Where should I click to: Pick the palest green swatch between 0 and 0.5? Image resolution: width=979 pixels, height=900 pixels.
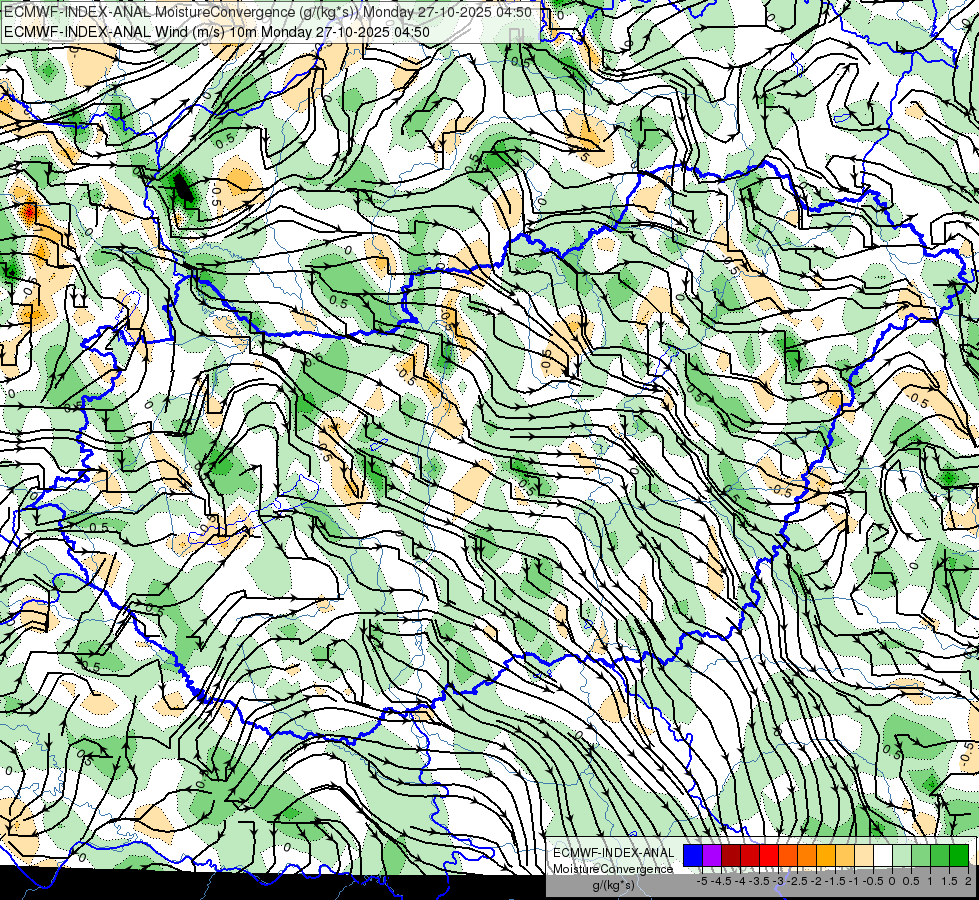point(902,855)
